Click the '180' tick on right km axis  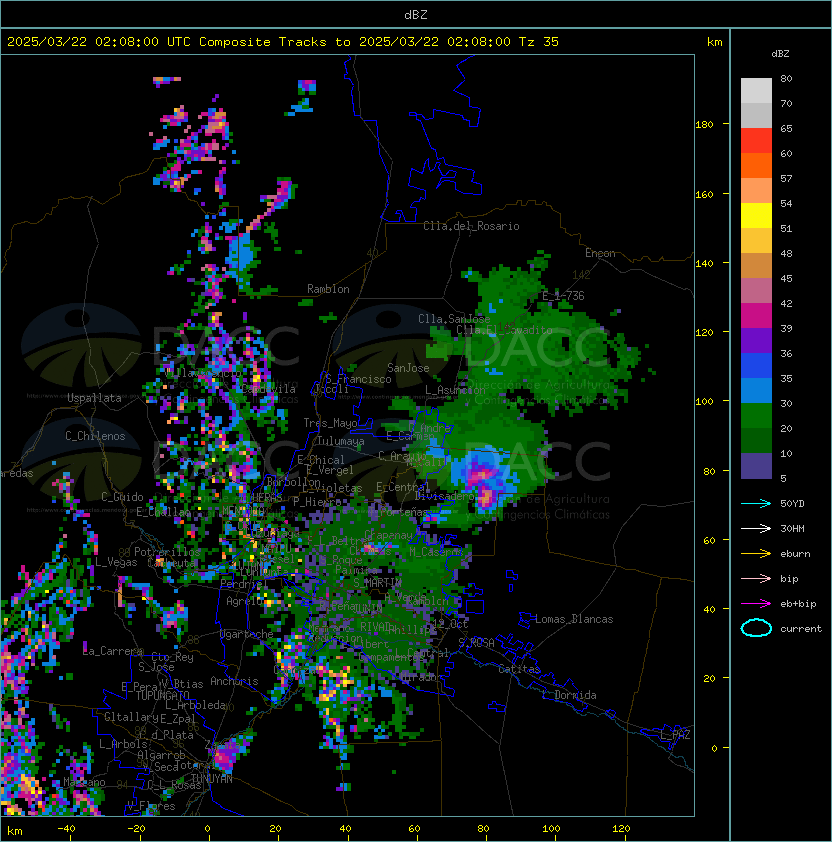coord(704,125)
